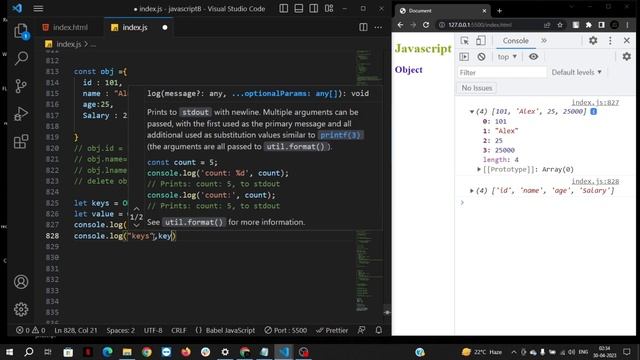Activate DevTools inspect element tool

point(464,40)
